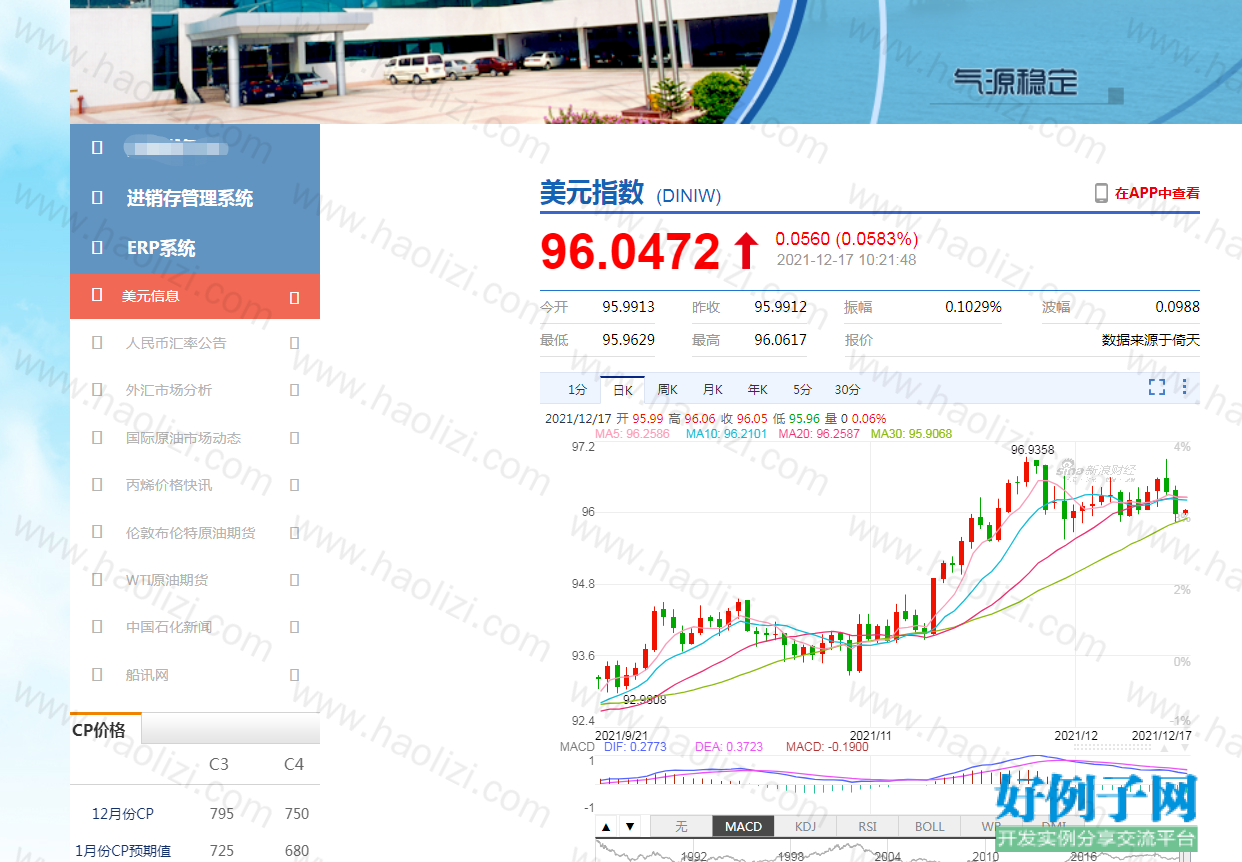Click the icon left of 外汇市场分析
1242x862 pixels.
(x=97, y=390)
